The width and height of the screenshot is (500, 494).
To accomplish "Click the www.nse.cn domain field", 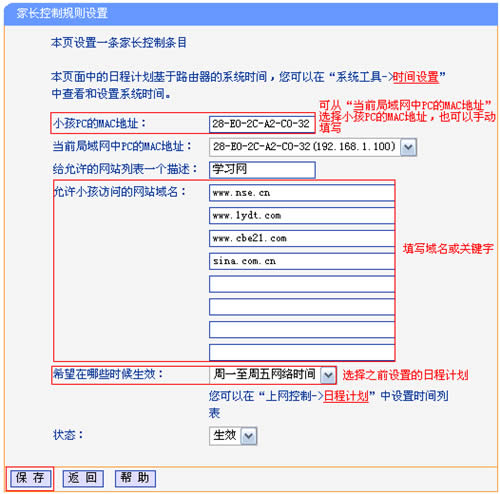I will coord(302,193).
